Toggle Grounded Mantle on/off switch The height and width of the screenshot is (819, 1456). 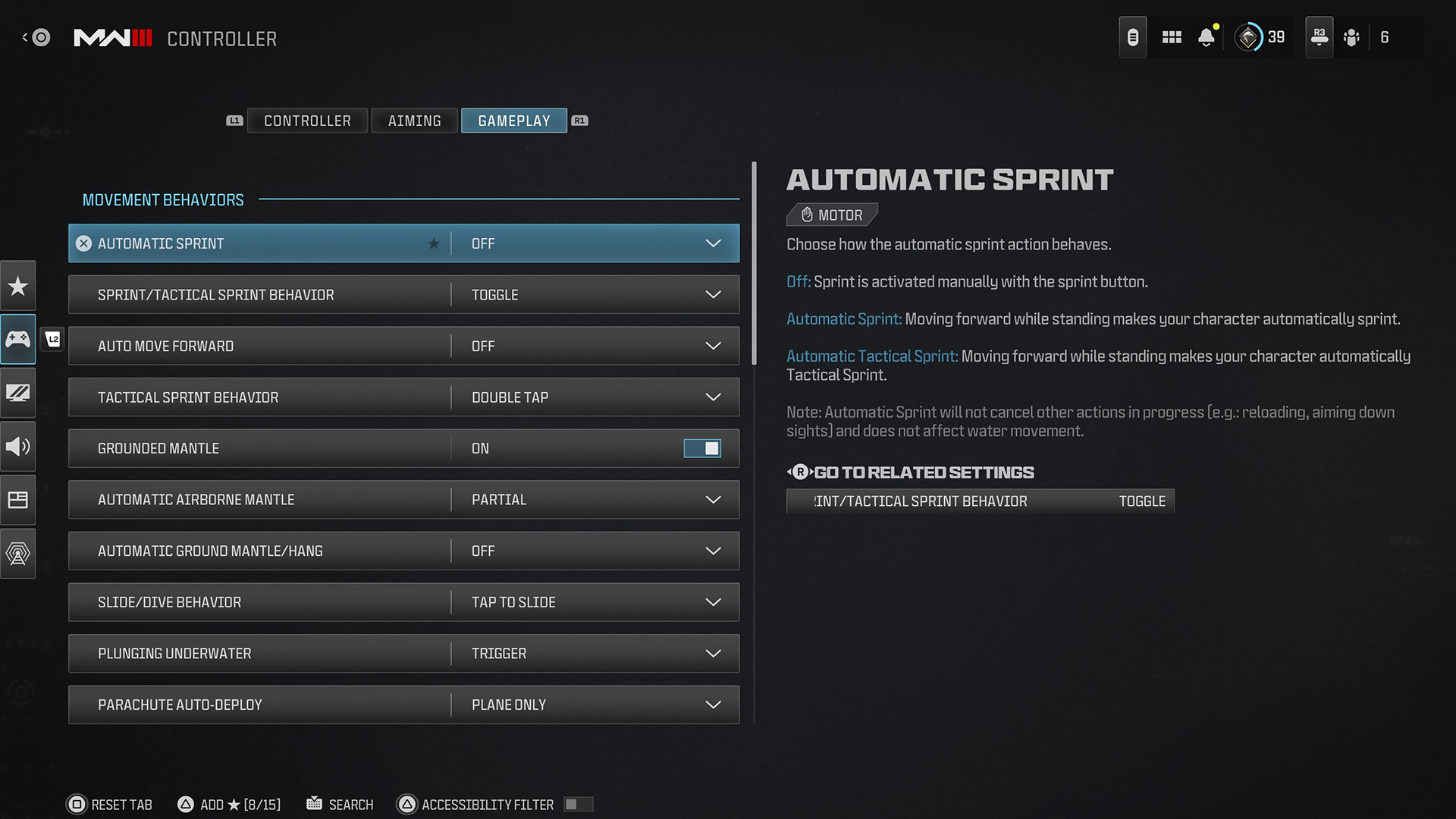[x=702, y=448]
